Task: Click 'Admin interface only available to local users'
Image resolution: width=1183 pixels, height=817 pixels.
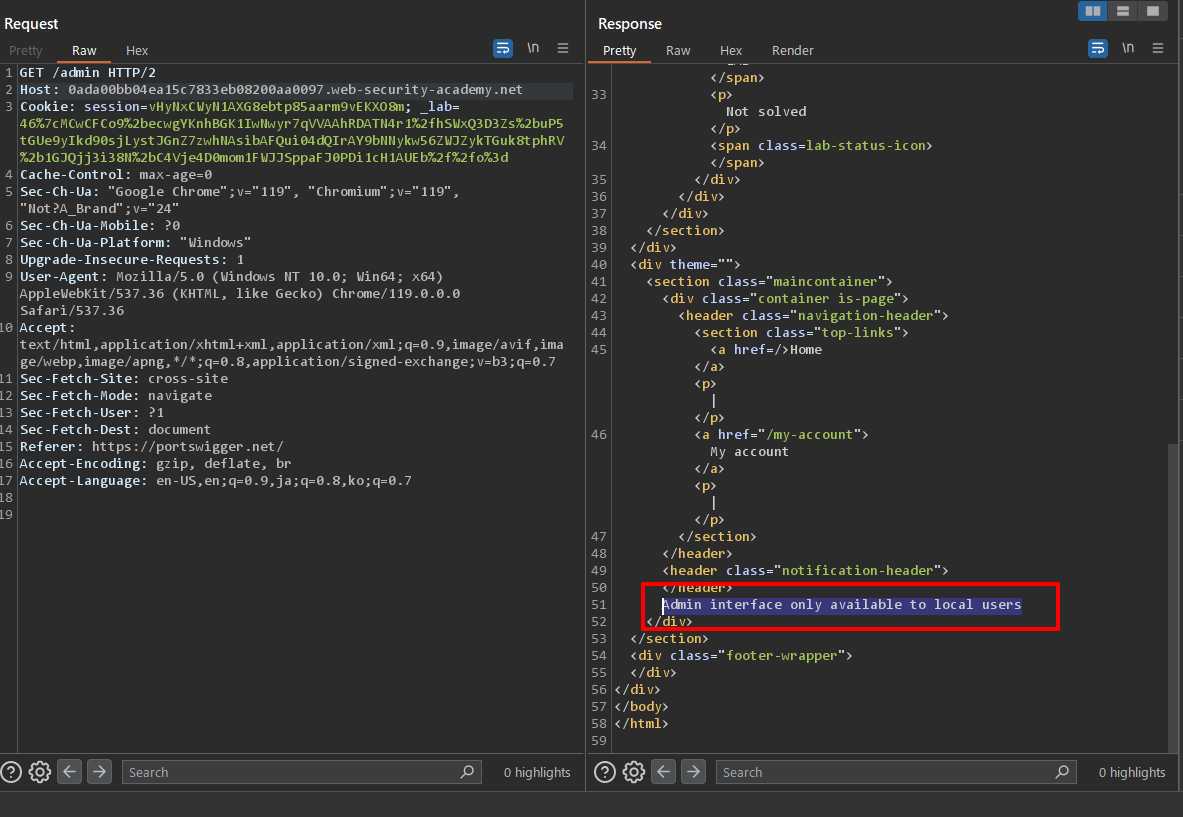Action: point(842,604)
